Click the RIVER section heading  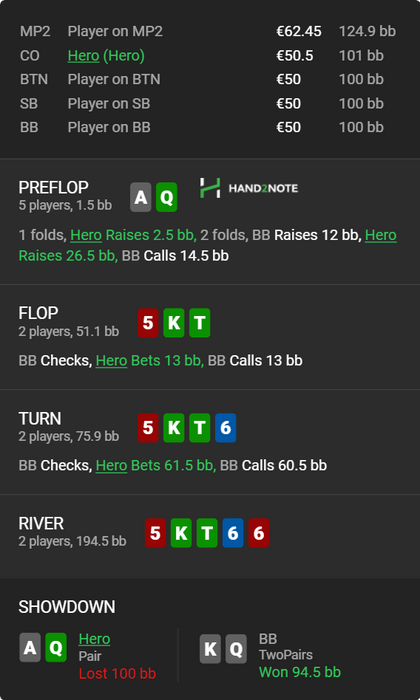pos(41,523)
